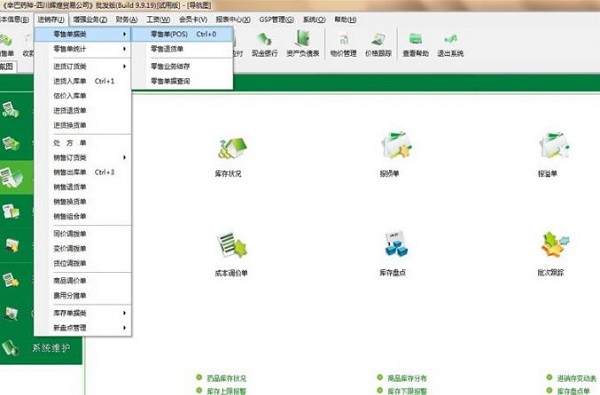Screen dimensions: 600x395
Task: Open the 库存上限报警 report link
Action: (x=226, y=391)
